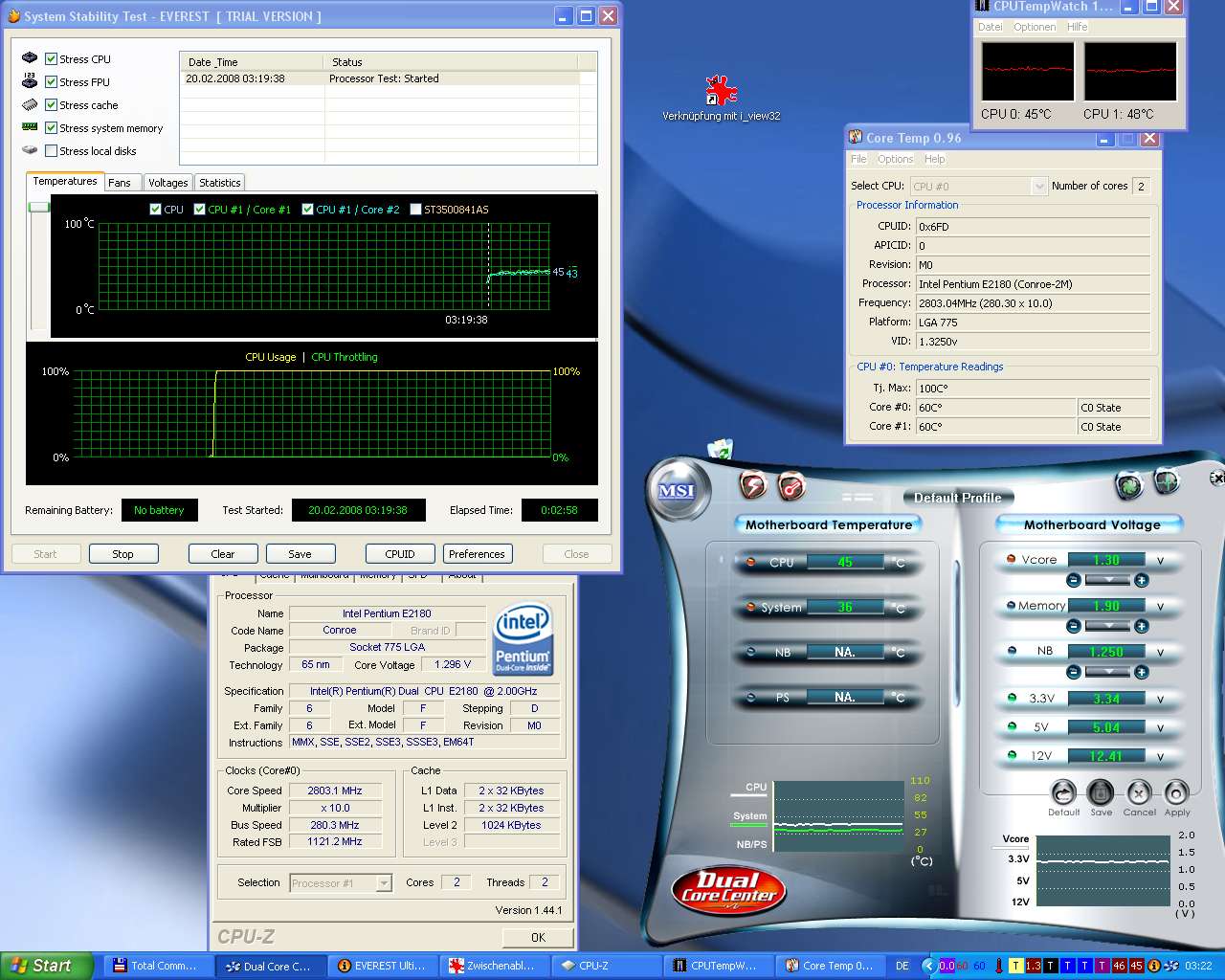Toggle the Stress cache checkbox

point(52,105)
